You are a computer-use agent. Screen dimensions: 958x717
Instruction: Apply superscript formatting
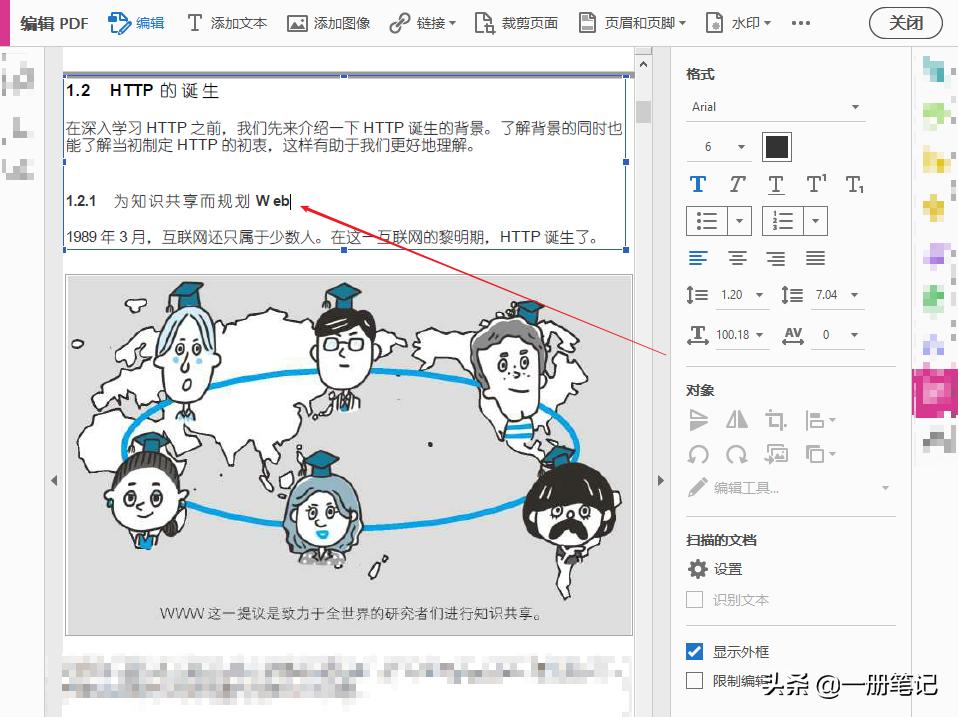coord(813,184)
